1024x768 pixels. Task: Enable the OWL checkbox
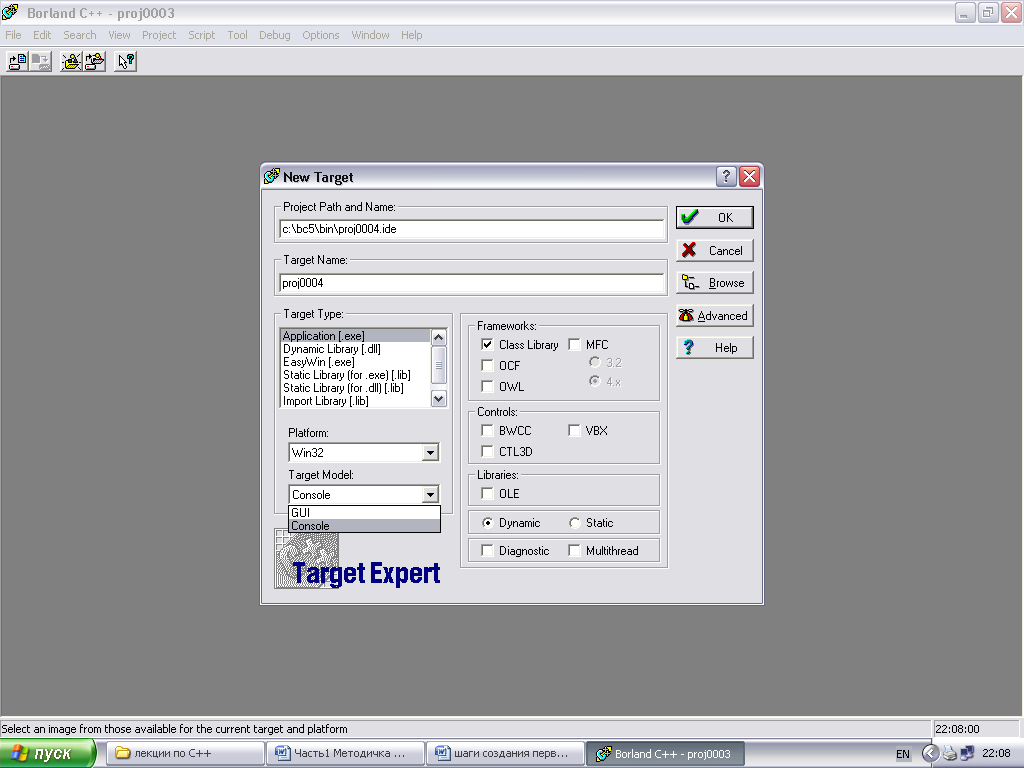click(x=487, y=386)
